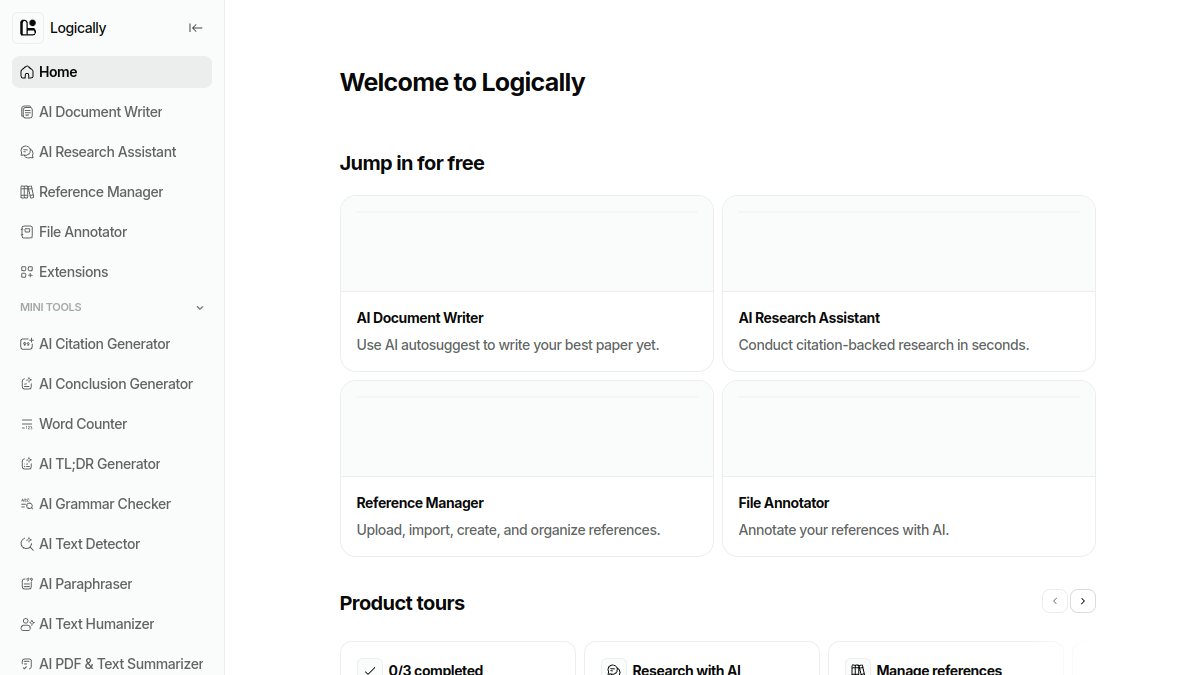Open File Annotator from sidebar
This screenshot has height=675, width=1200.
[112, 232]
